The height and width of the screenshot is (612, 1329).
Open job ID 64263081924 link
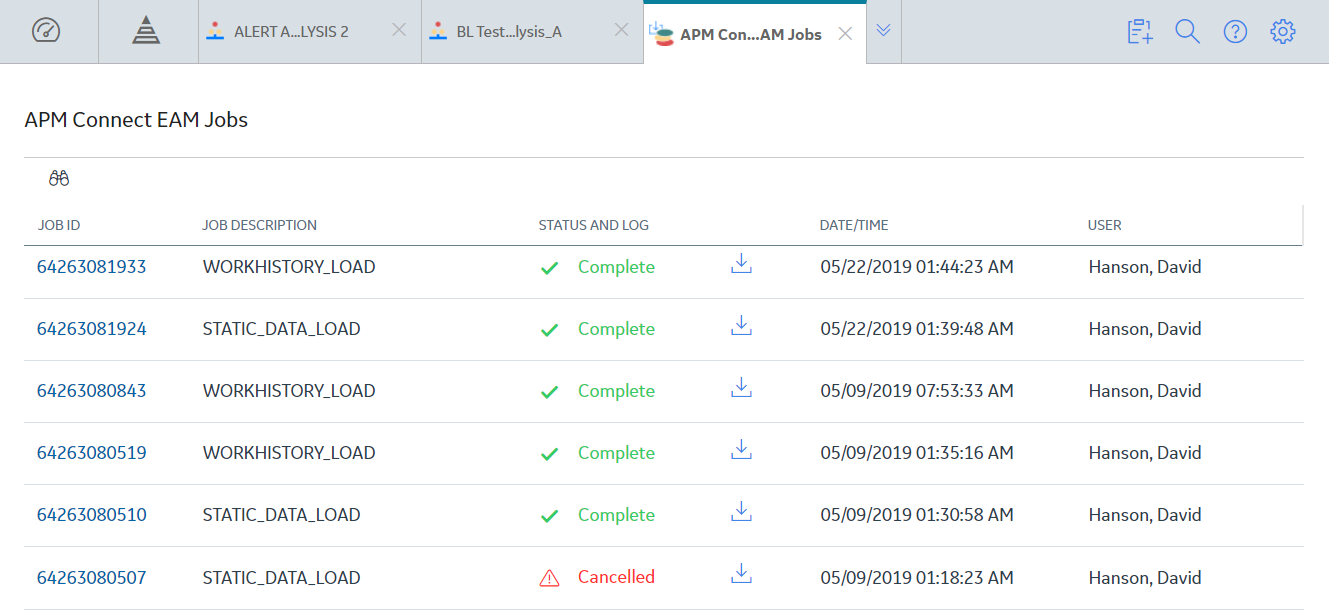point(92,329)
